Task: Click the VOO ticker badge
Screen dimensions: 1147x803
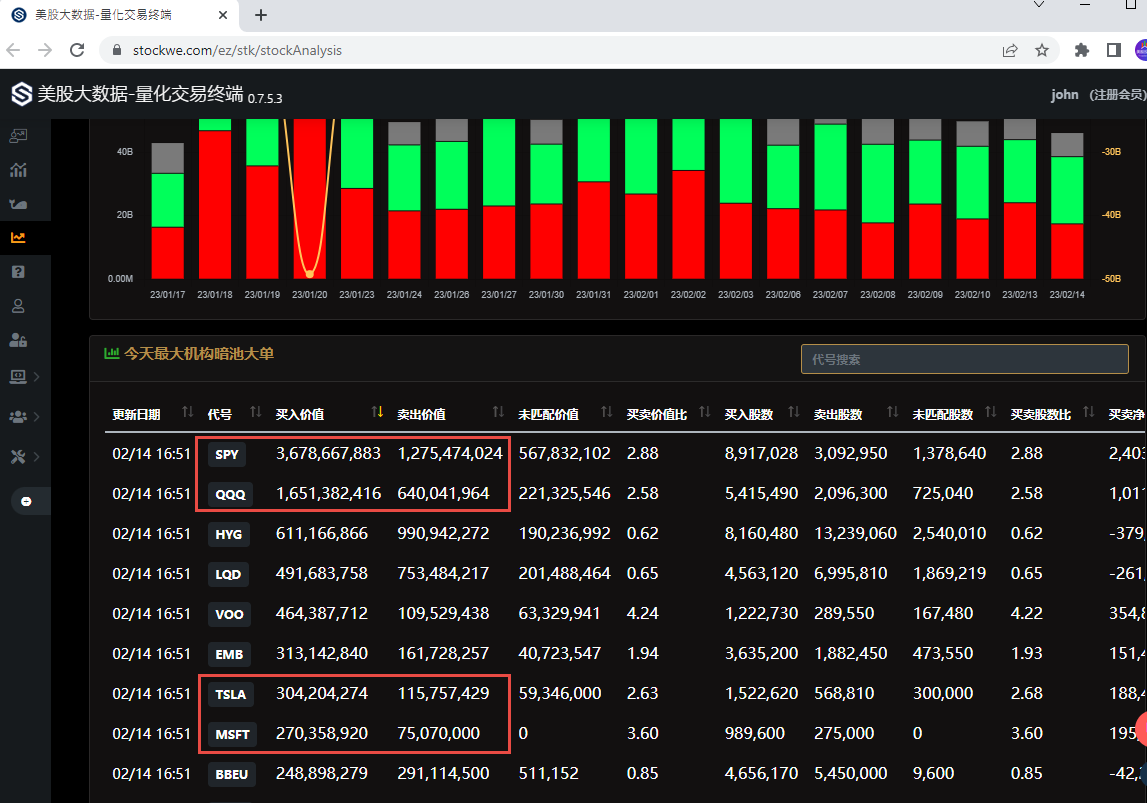Action: click(229, 614)
